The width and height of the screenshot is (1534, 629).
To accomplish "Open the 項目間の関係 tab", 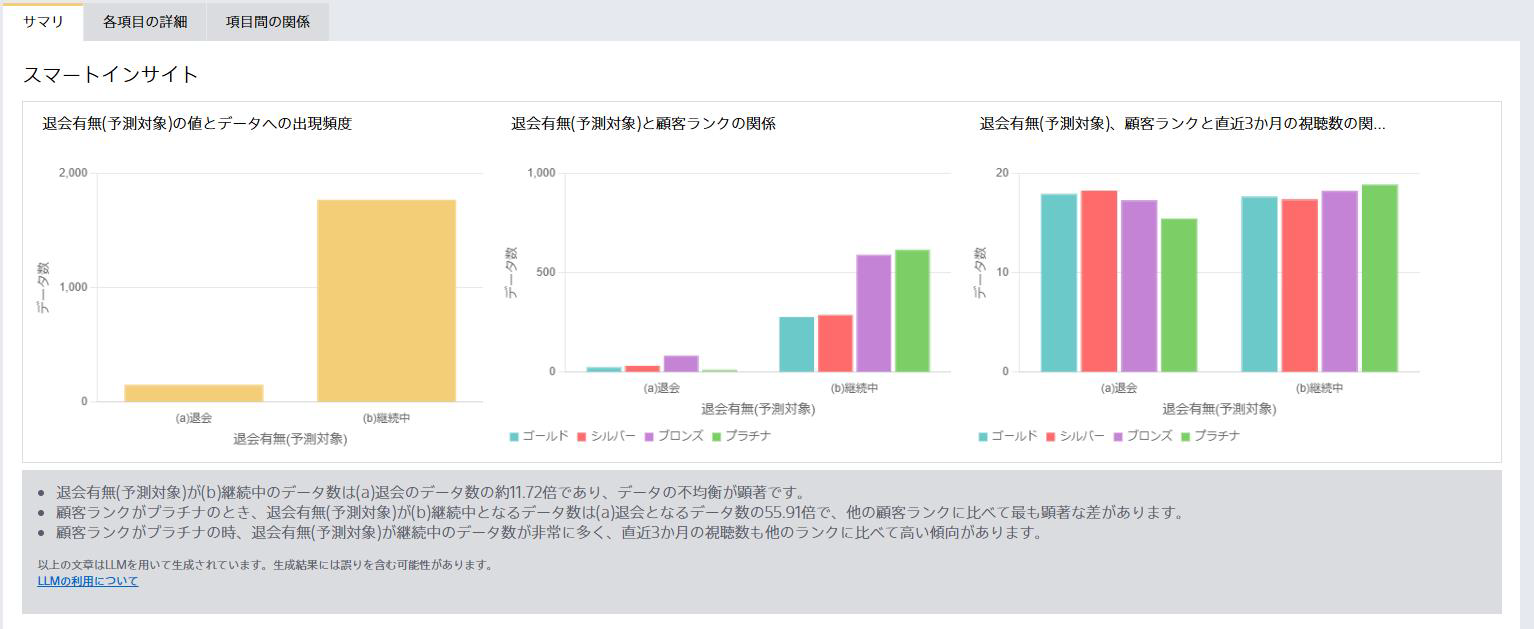I will 266,21.
